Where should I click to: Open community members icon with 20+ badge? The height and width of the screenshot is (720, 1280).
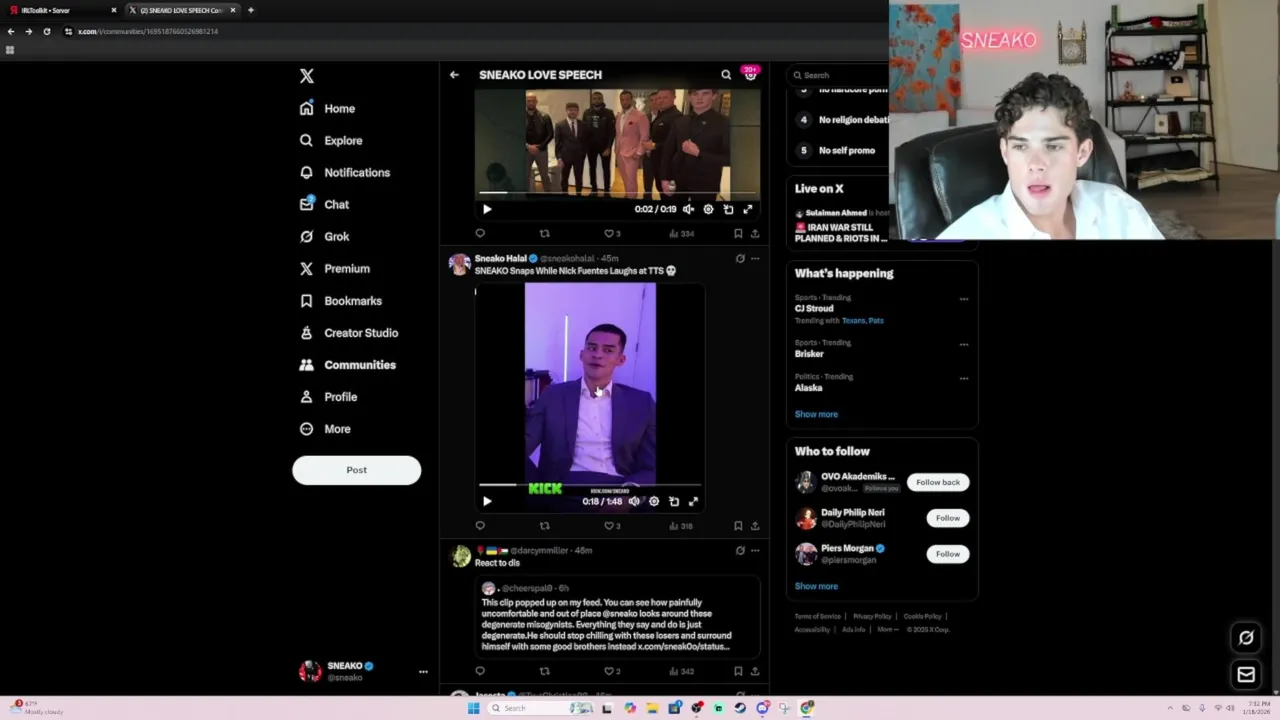[750, 74]
